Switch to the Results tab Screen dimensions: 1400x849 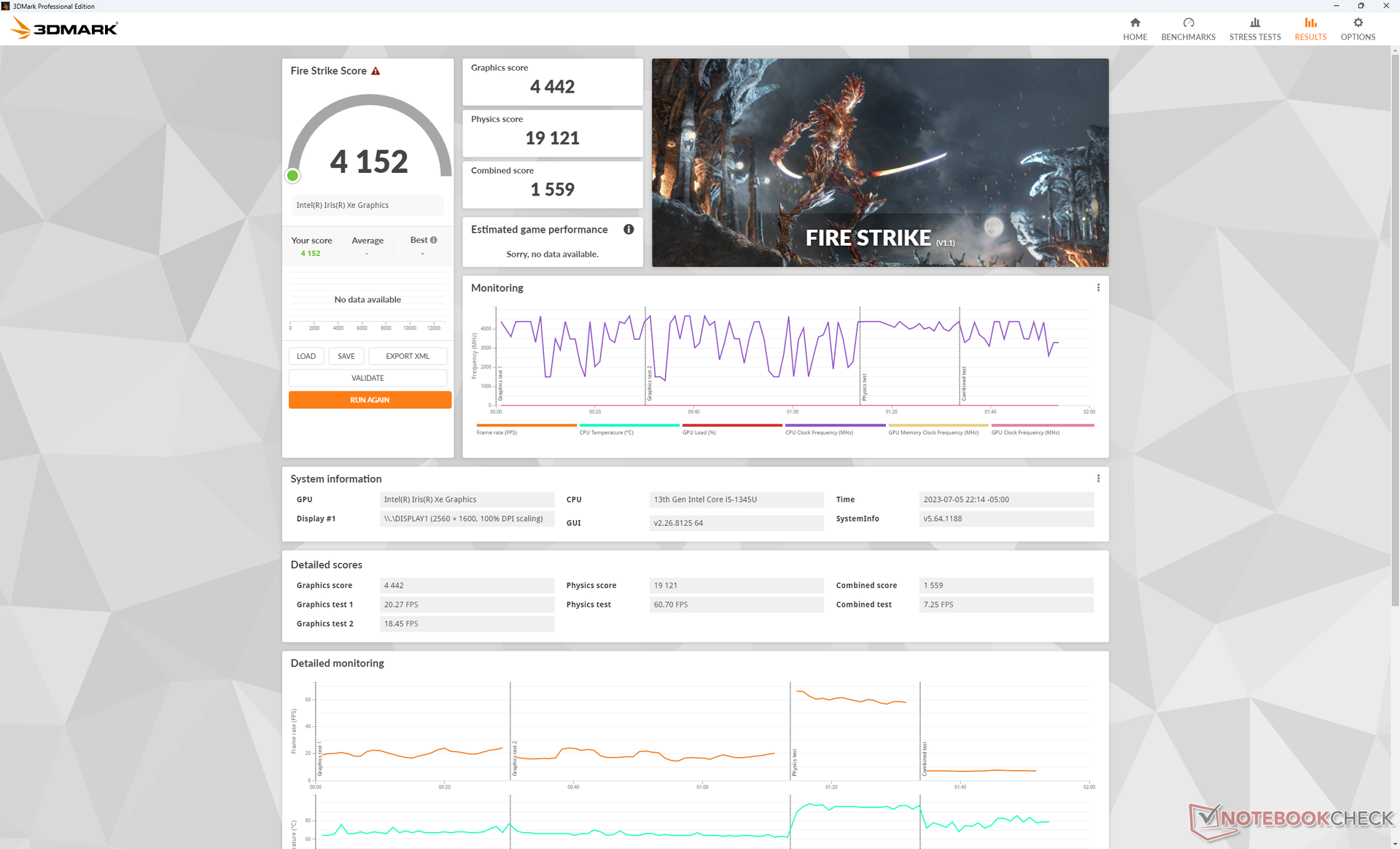(x=1310, y=28)
